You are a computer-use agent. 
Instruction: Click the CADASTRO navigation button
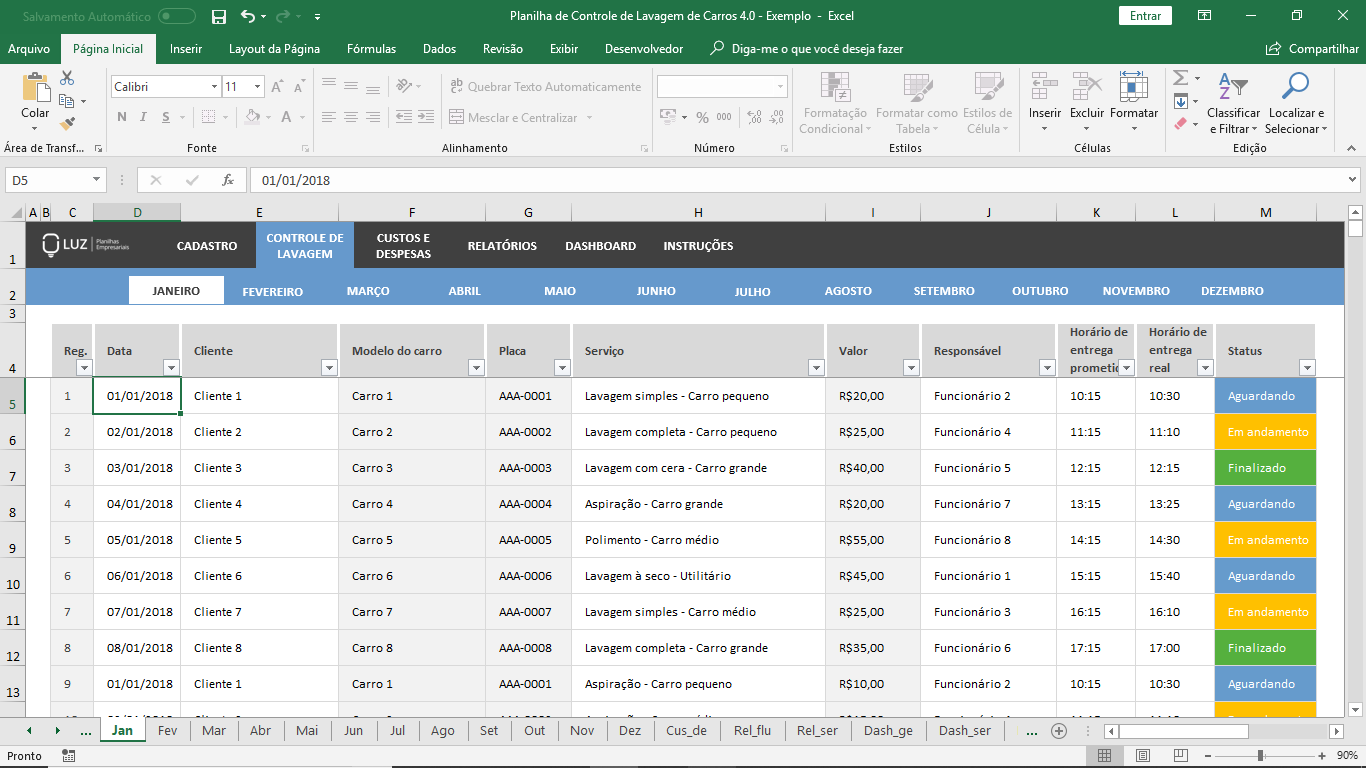(x=207, y=246)
